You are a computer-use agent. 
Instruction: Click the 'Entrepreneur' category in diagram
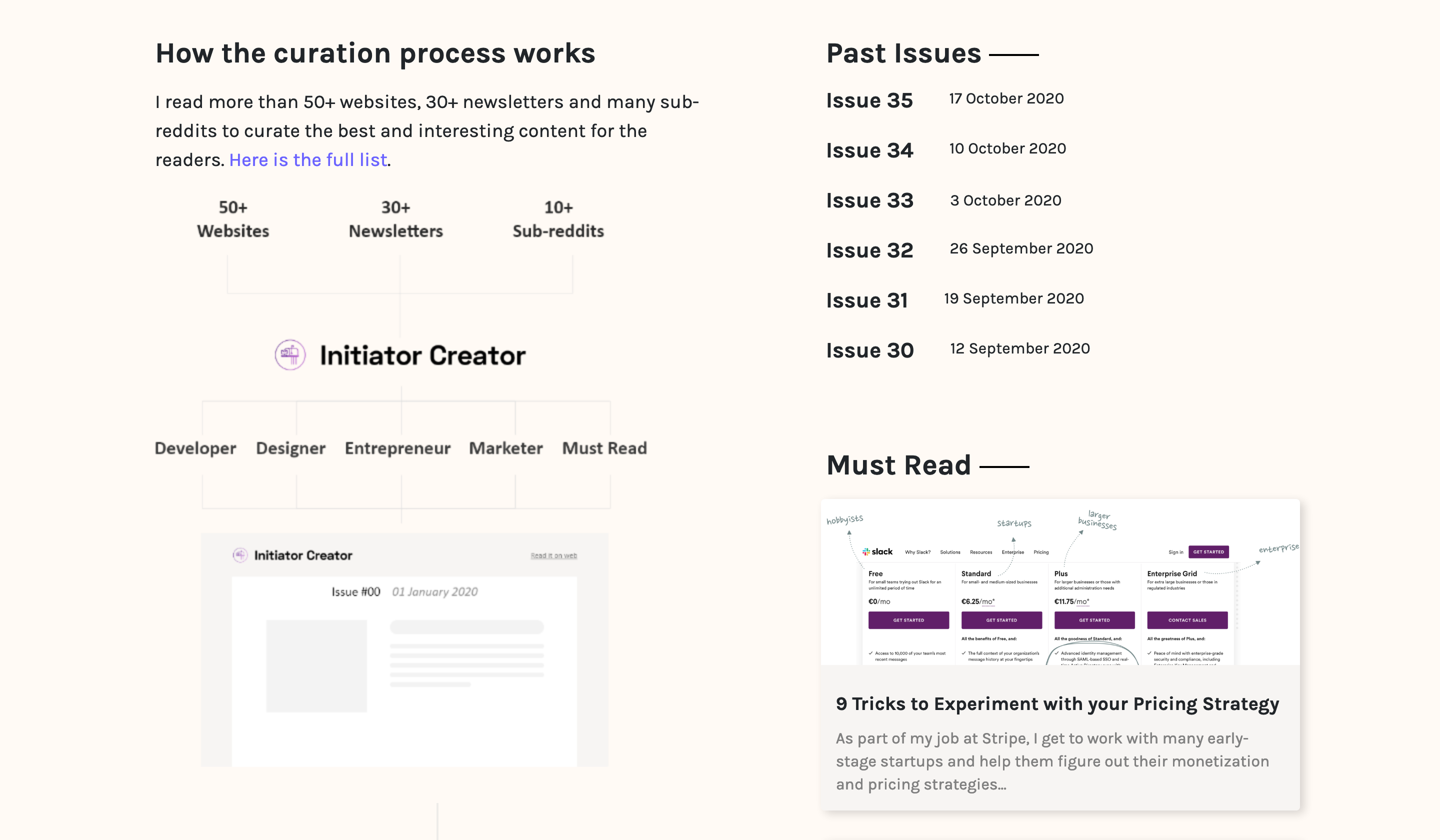point(397,448)
